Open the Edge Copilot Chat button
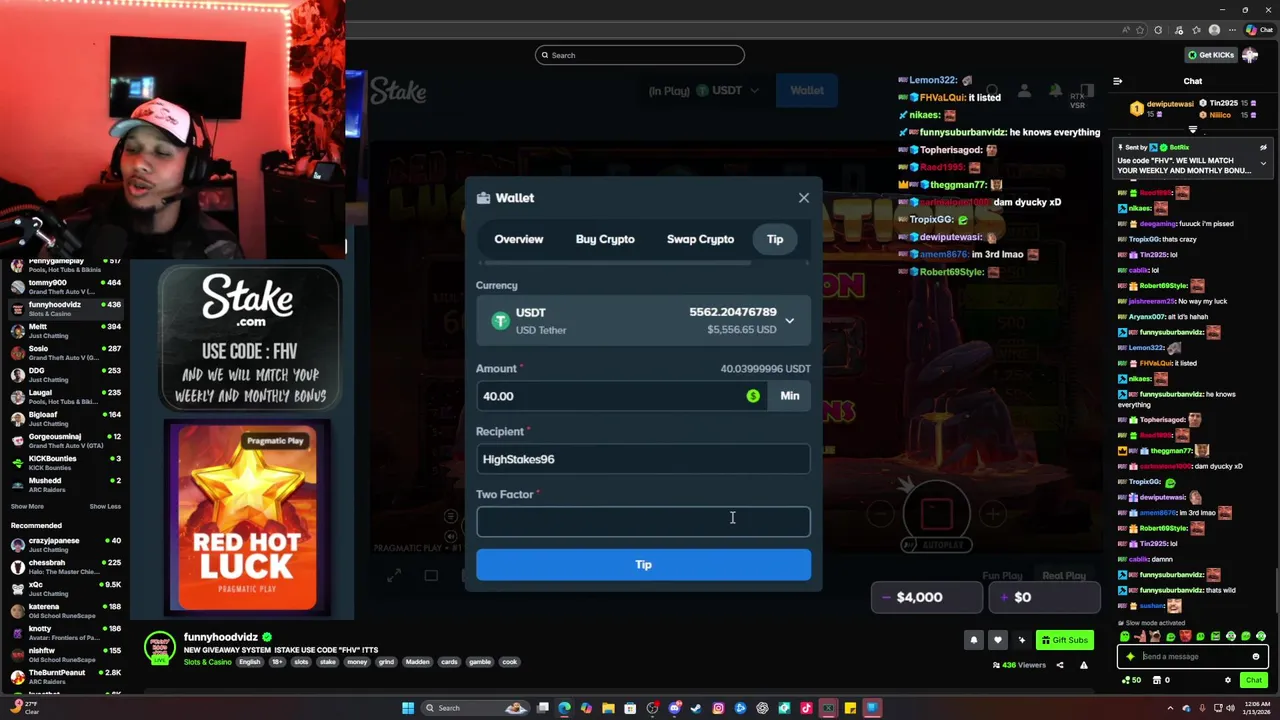 tap(1259, 30)
